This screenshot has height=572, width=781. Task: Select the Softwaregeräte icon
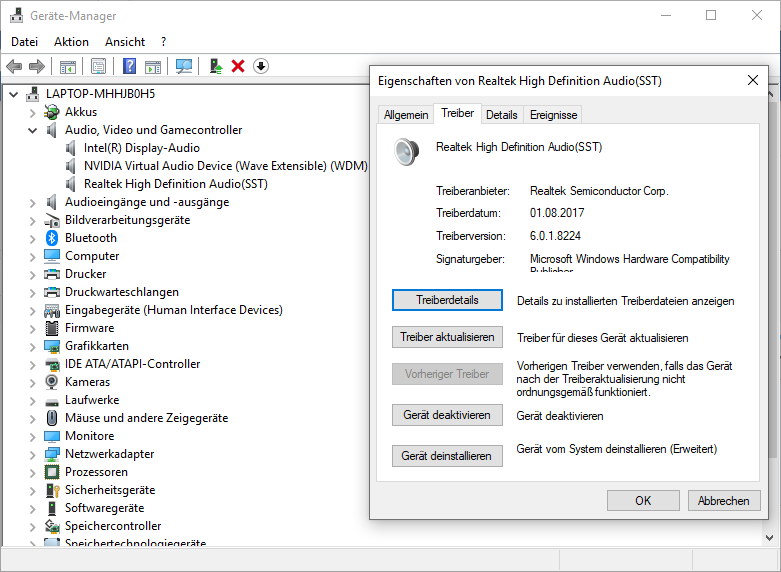(52, 508)
